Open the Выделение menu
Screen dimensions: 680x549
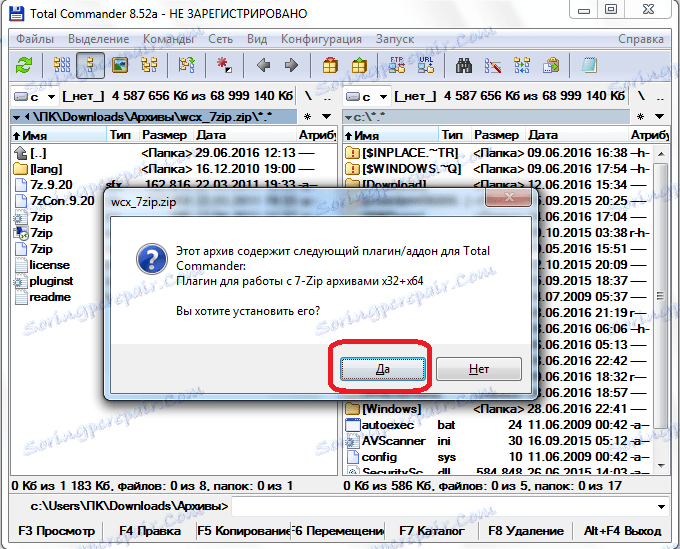click(98, 39)
